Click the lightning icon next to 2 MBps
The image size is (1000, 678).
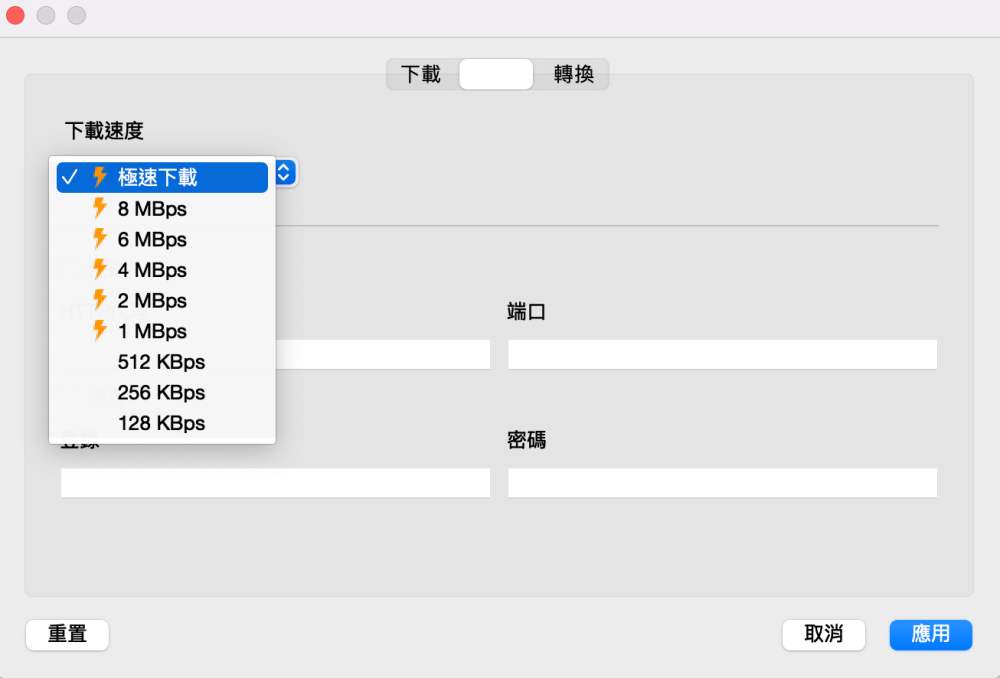(x=99, y=300)
